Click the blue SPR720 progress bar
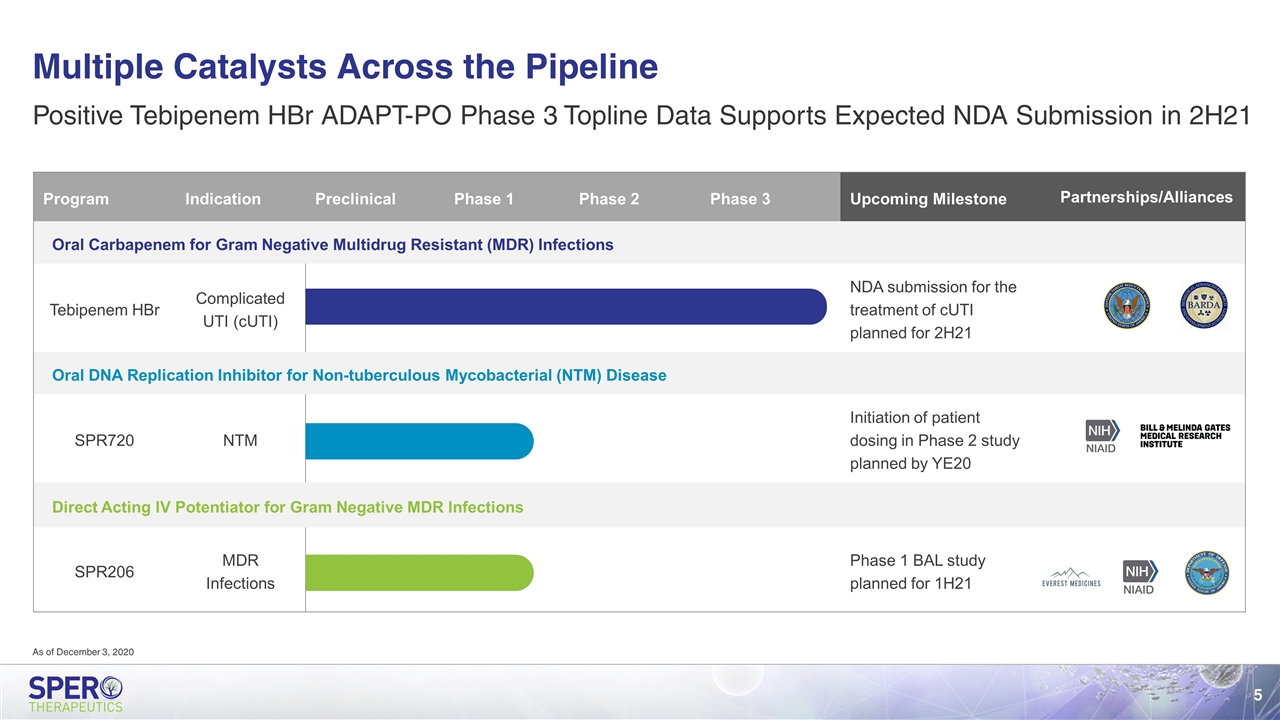This screenshot has width=1280, height=720. tap(419, 441)
